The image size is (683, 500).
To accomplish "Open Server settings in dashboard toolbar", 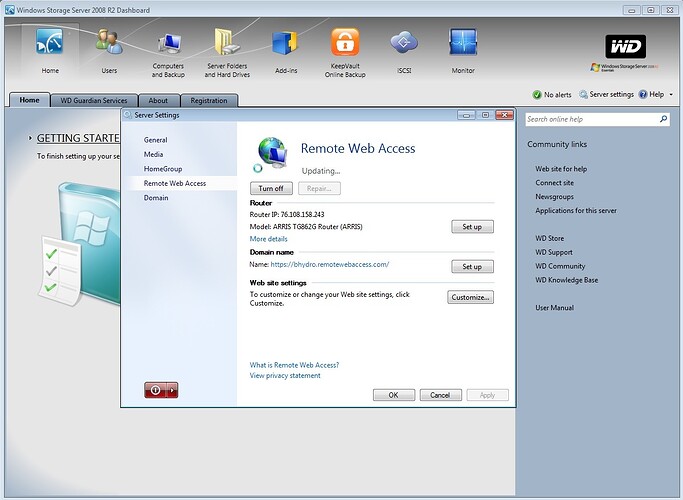I will [606, 95].
